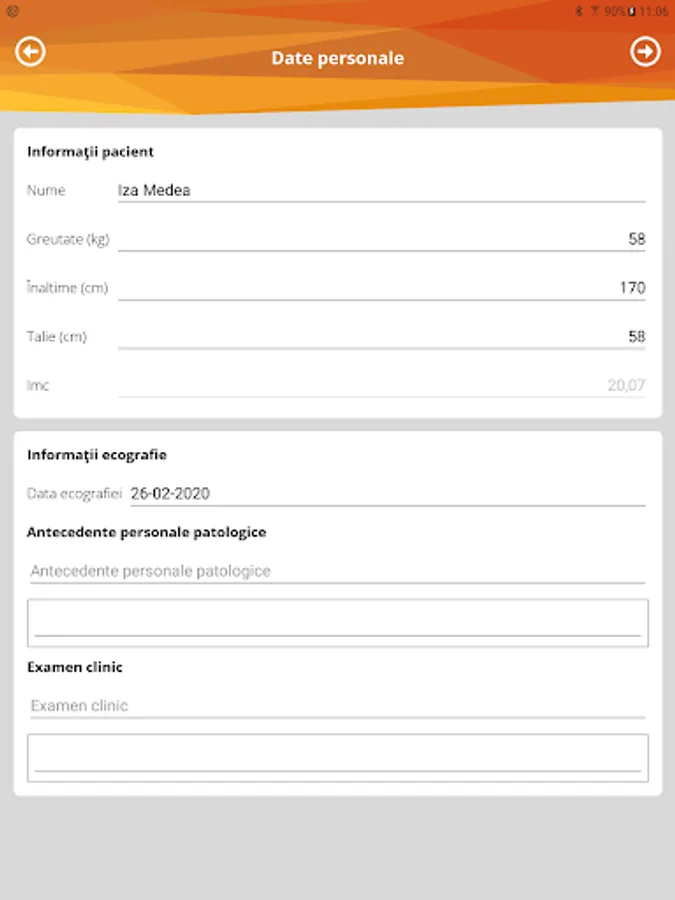675x900 pixels.
Task: Tap the notification icon at top-left status bar
Action: [x=12, y=11]
